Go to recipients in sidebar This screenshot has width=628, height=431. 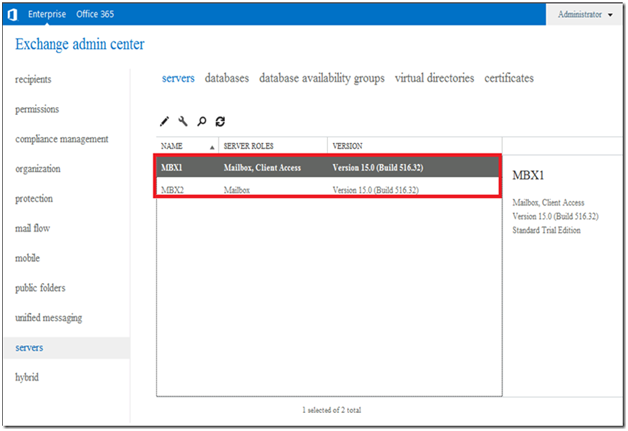click(33, 79)
